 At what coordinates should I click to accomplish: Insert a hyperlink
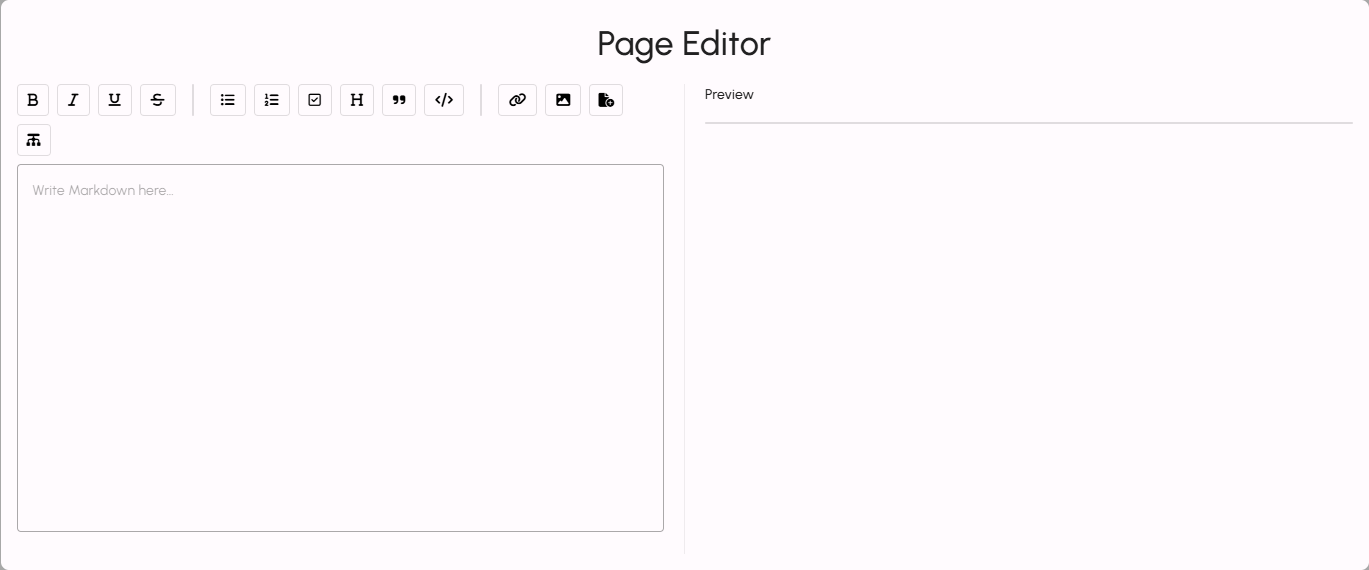tap(517, 100)
